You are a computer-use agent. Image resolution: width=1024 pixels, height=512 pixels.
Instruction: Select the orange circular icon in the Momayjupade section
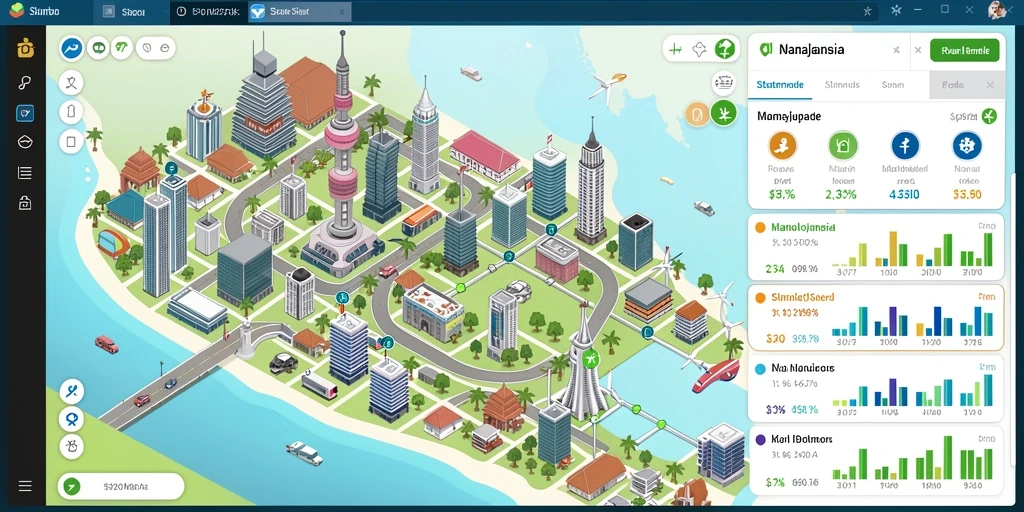(x=783, y=145)
